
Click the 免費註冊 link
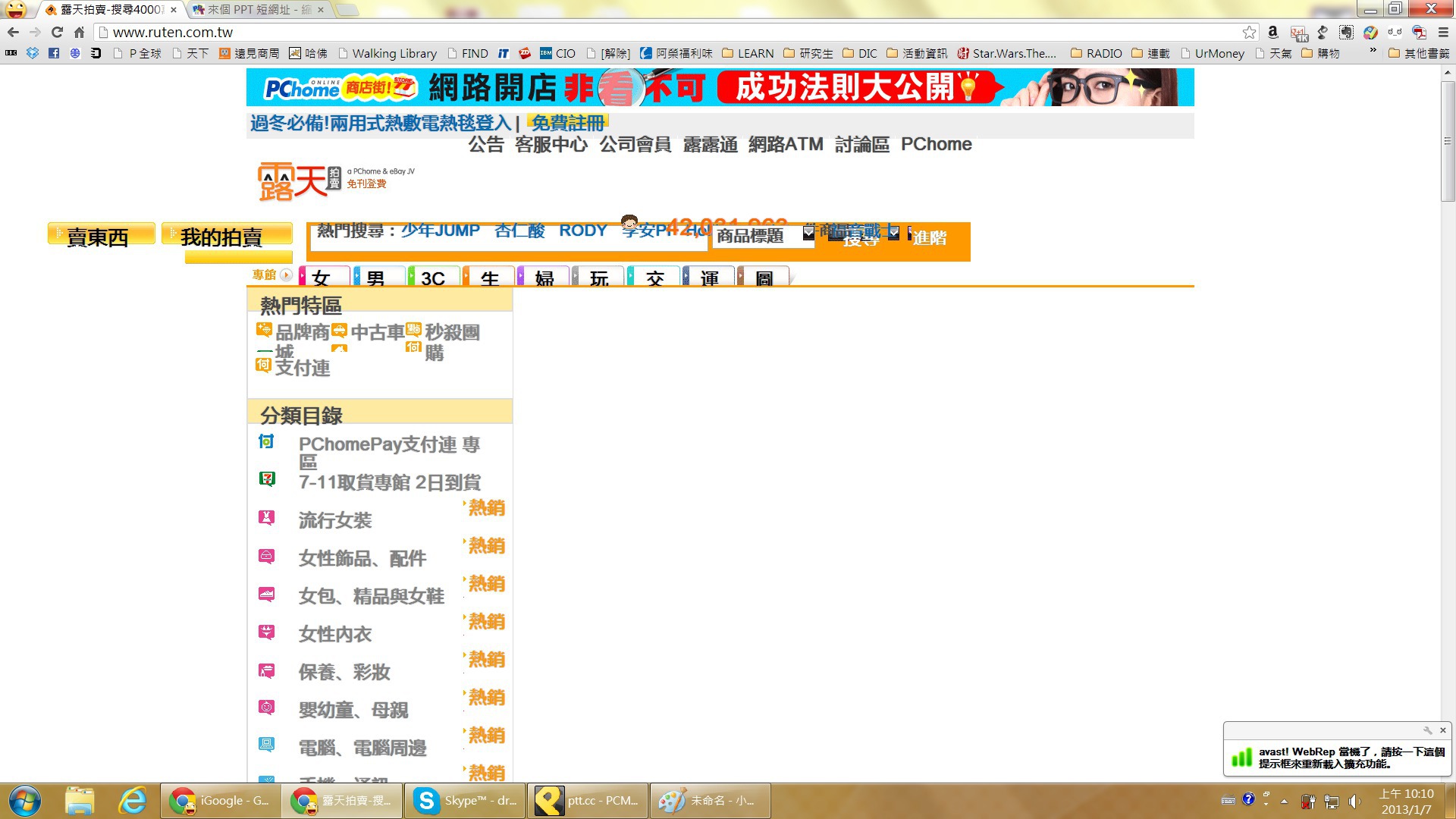tap(567, 123)
